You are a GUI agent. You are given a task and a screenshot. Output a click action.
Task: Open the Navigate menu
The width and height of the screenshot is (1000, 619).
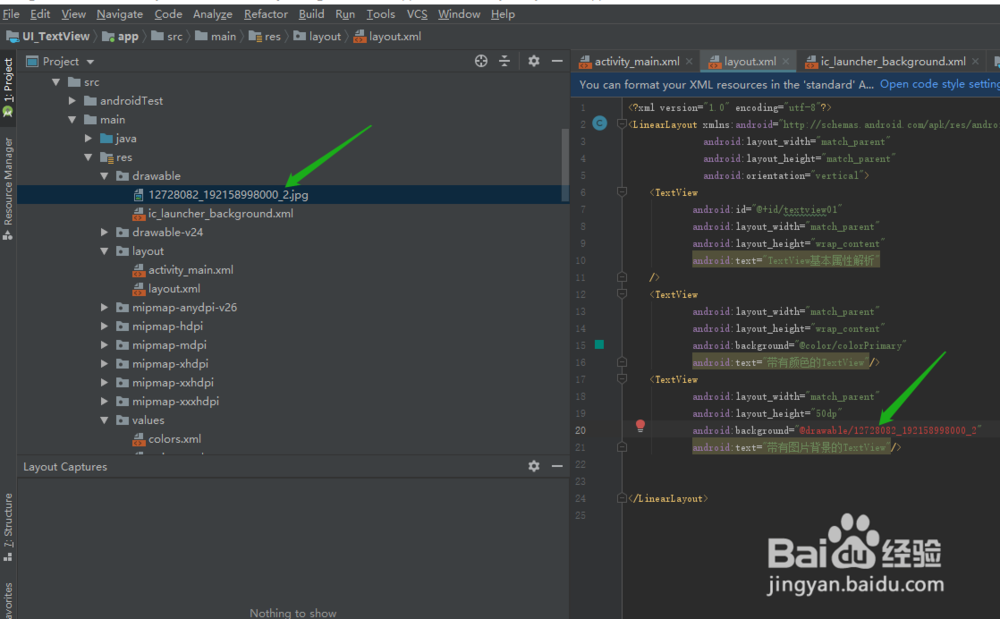click(x=120, y=14)
